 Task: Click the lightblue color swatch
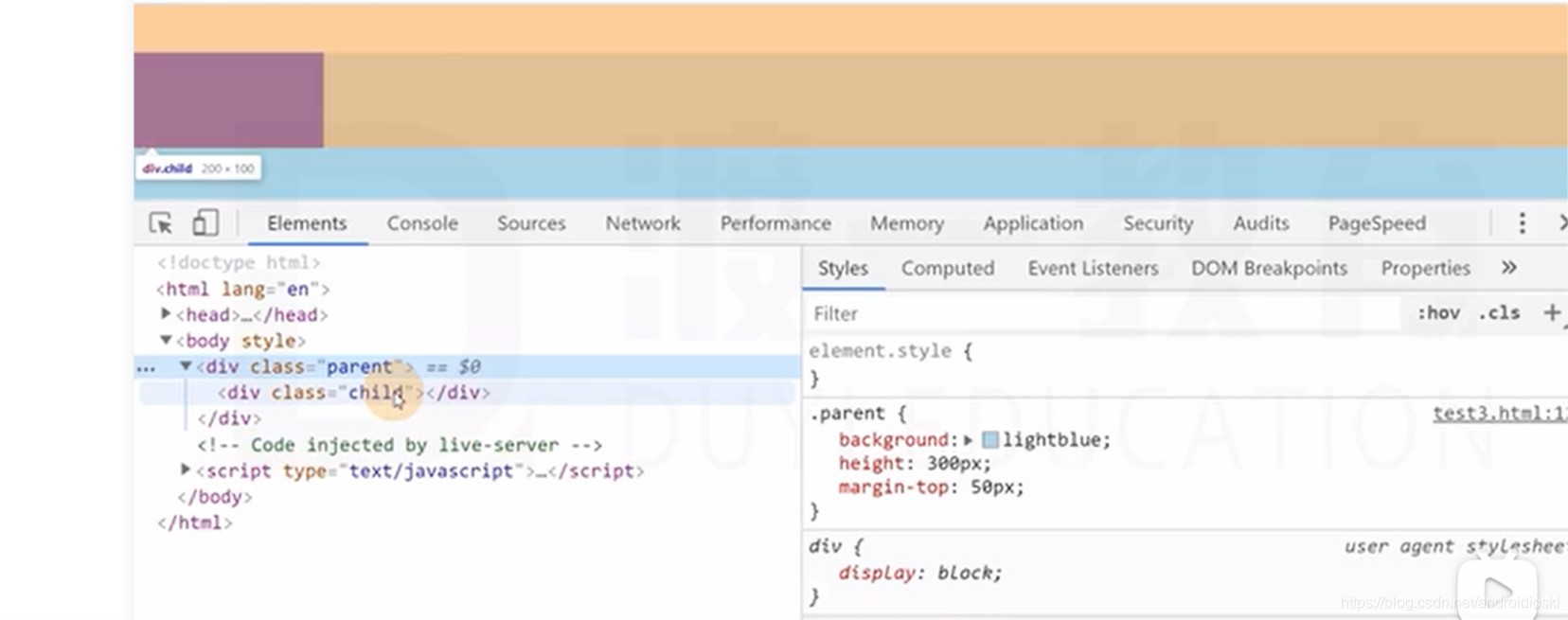(990, 440)
